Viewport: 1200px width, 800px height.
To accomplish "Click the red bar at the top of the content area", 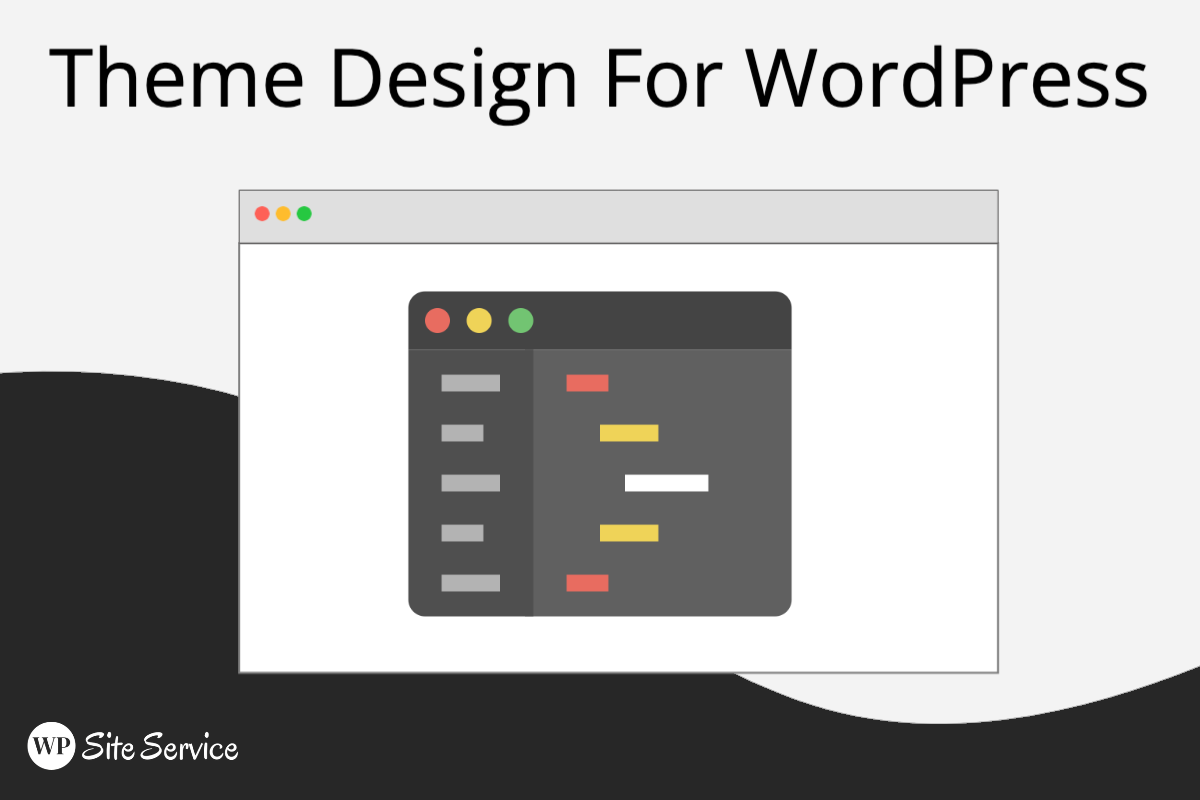I will 586,382.
